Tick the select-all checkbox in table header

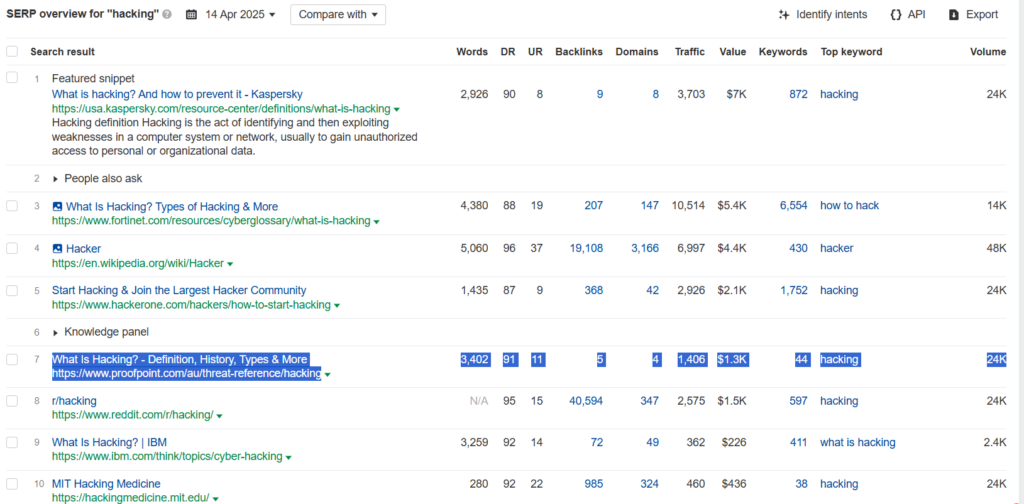coord(12,51)
